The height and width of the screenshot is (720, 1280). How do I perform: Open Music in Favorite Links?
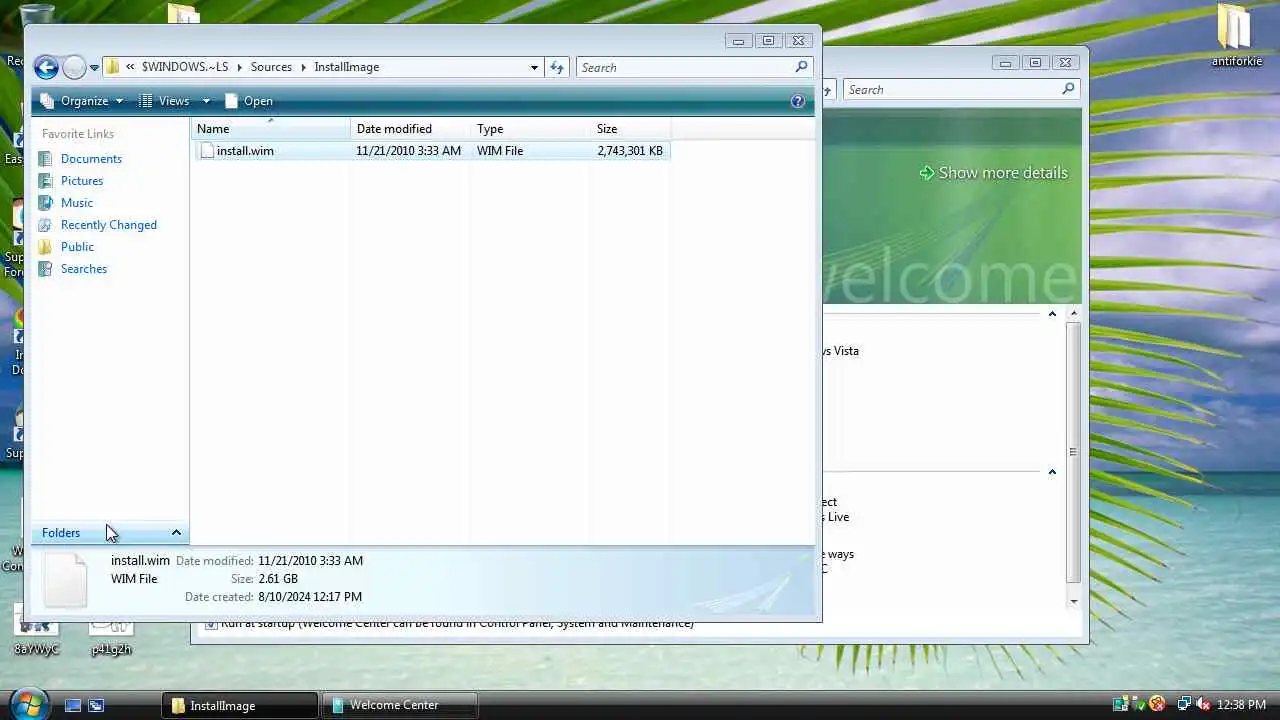coord(77,203)
